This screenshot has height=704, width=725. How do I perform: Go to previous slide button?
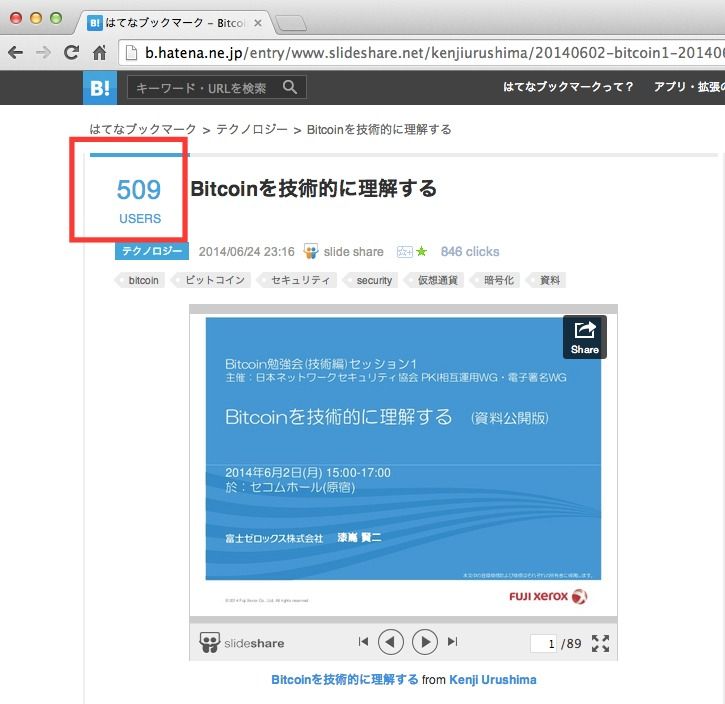pyautogui.click(x=391, y=642)
